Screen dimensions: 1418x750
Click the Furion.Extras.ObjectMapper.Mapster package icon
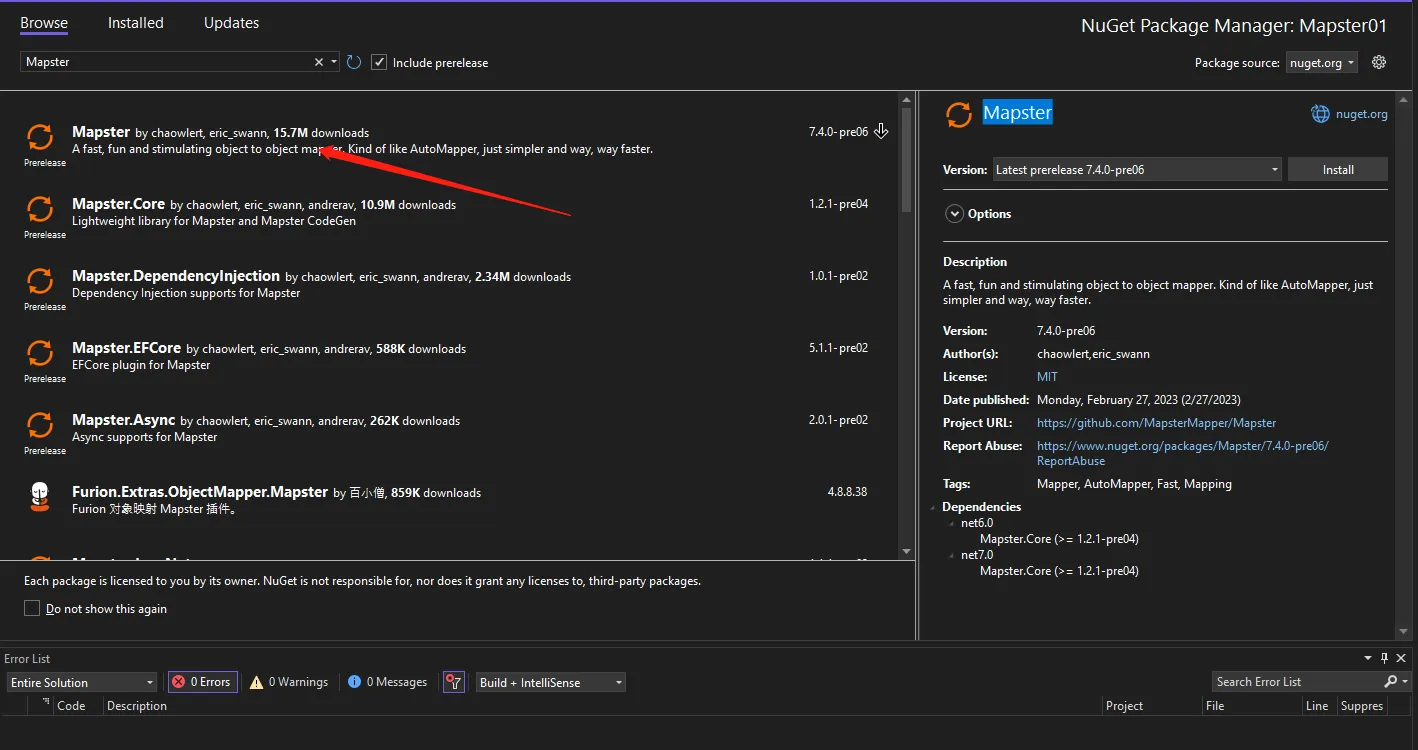tap(40, 497)
